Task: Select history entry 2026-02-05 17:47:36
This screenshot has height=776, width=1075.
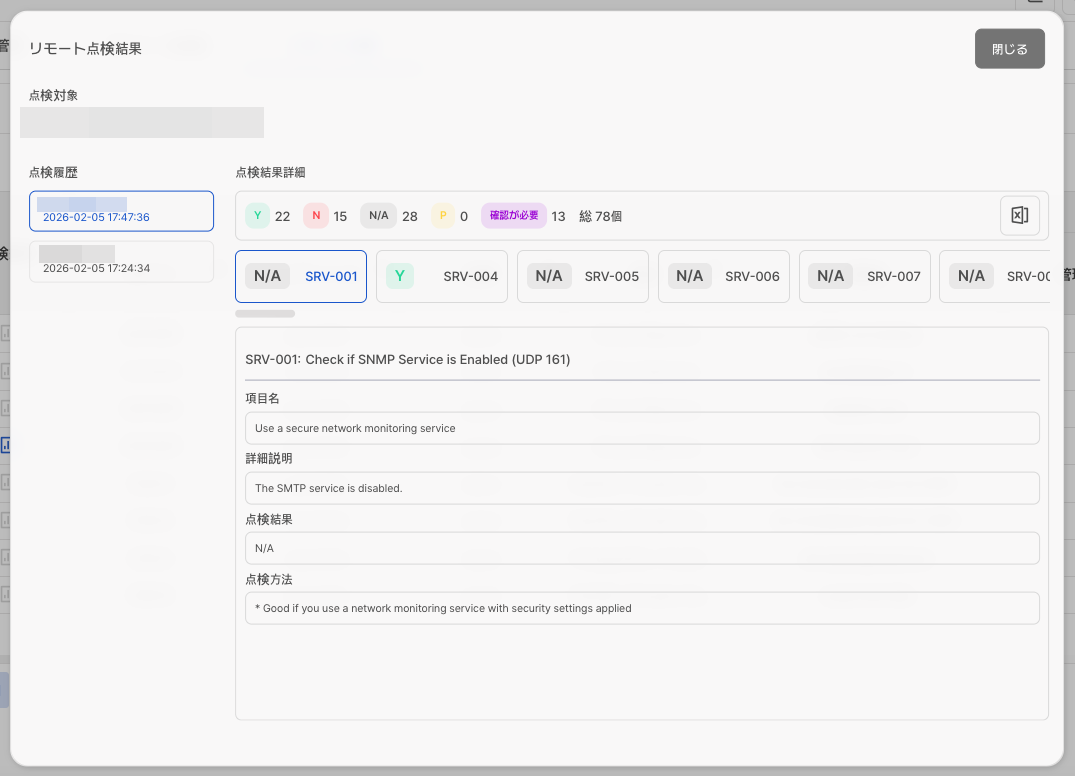Action: click(121, 211)
